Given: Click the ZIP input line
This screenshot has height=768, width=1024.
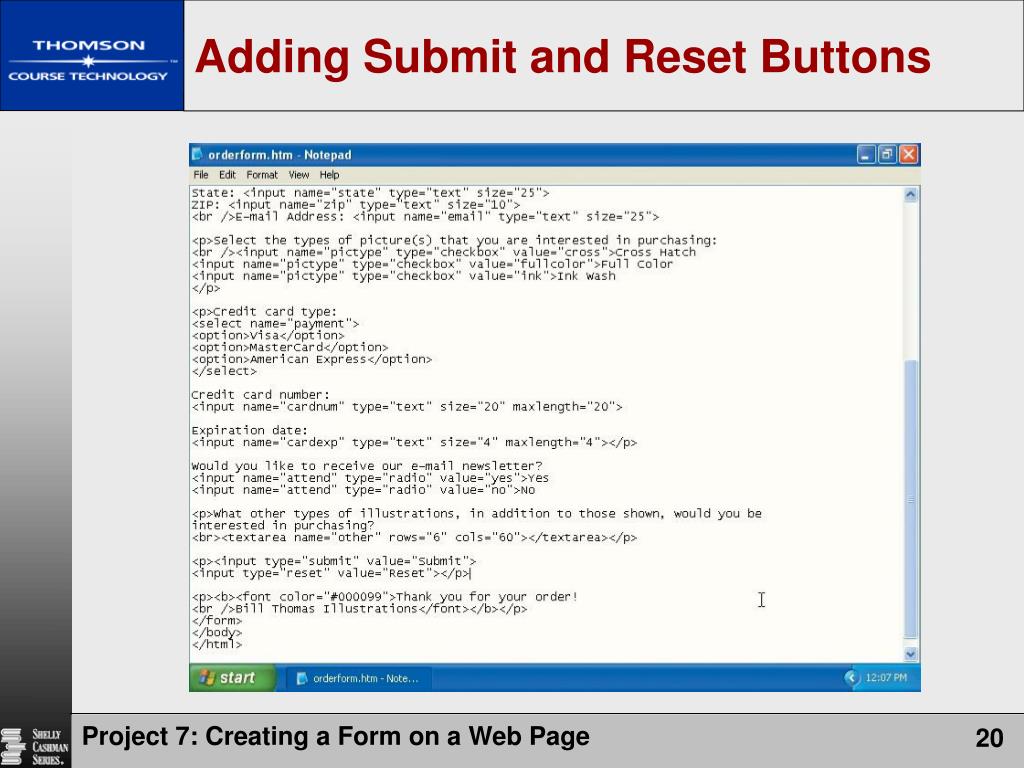Looking at the screenshot, I should pos(356,205).
